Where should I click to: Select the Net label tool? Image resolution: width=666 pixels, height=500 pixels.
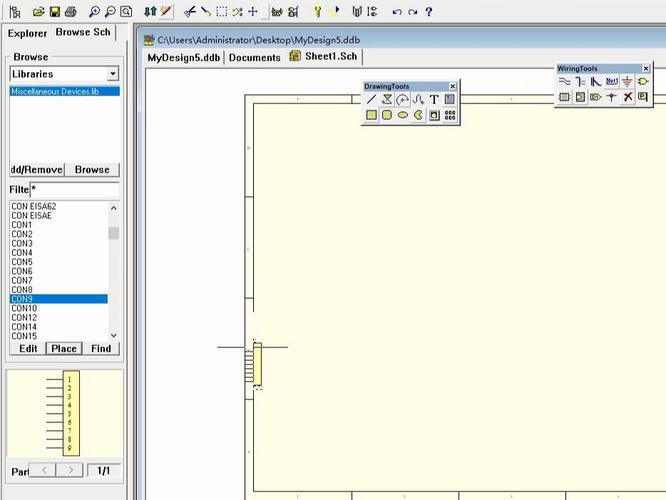(x=612, y=82)
